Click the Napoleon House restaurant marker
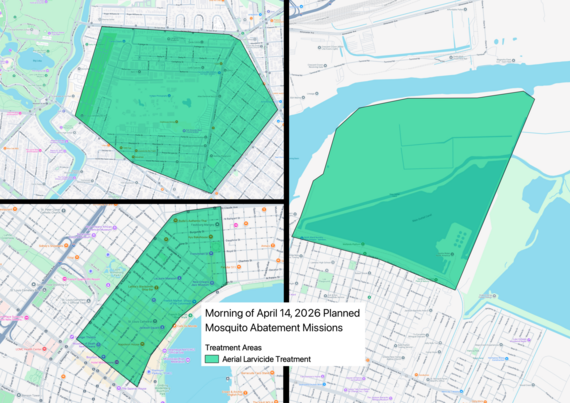 pyautogui.click(x=142, y=344)
